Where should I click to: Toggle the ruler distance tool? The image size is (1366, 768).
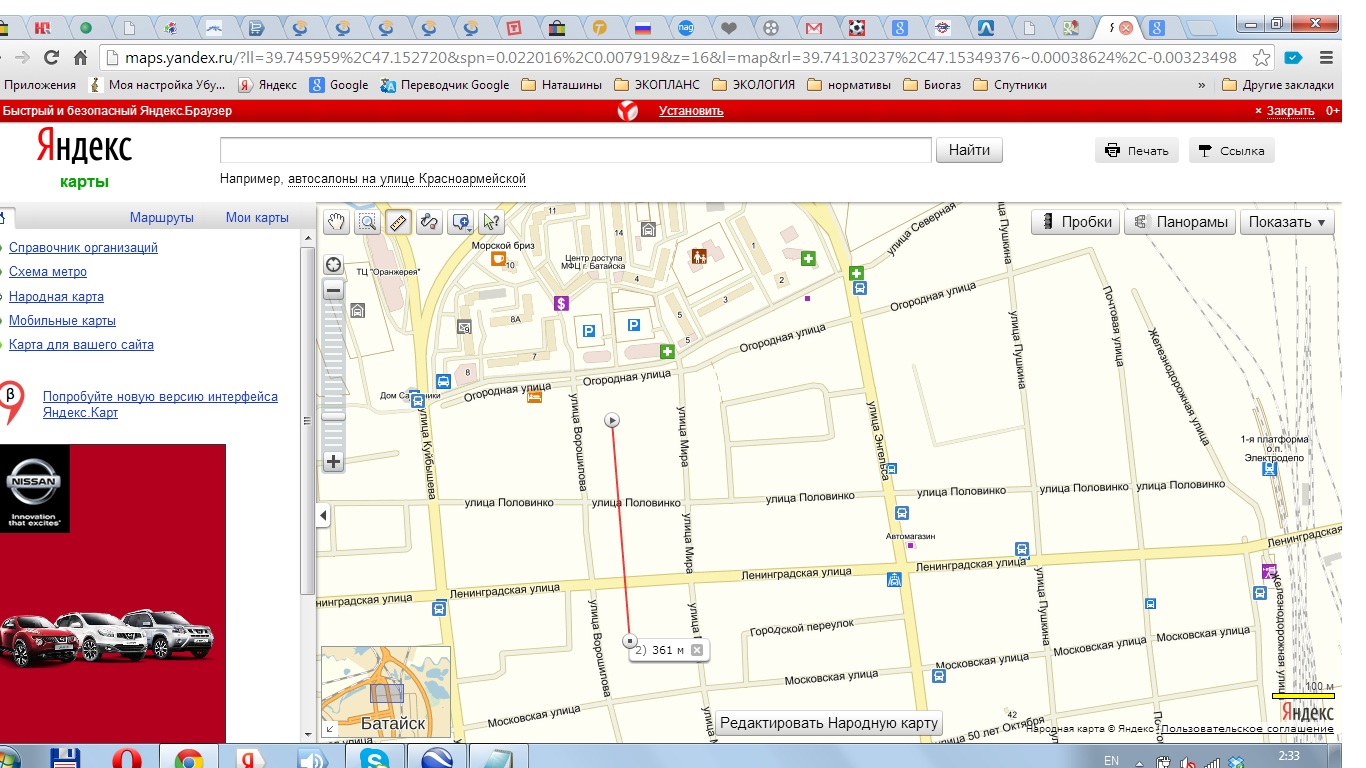(398, 222)
